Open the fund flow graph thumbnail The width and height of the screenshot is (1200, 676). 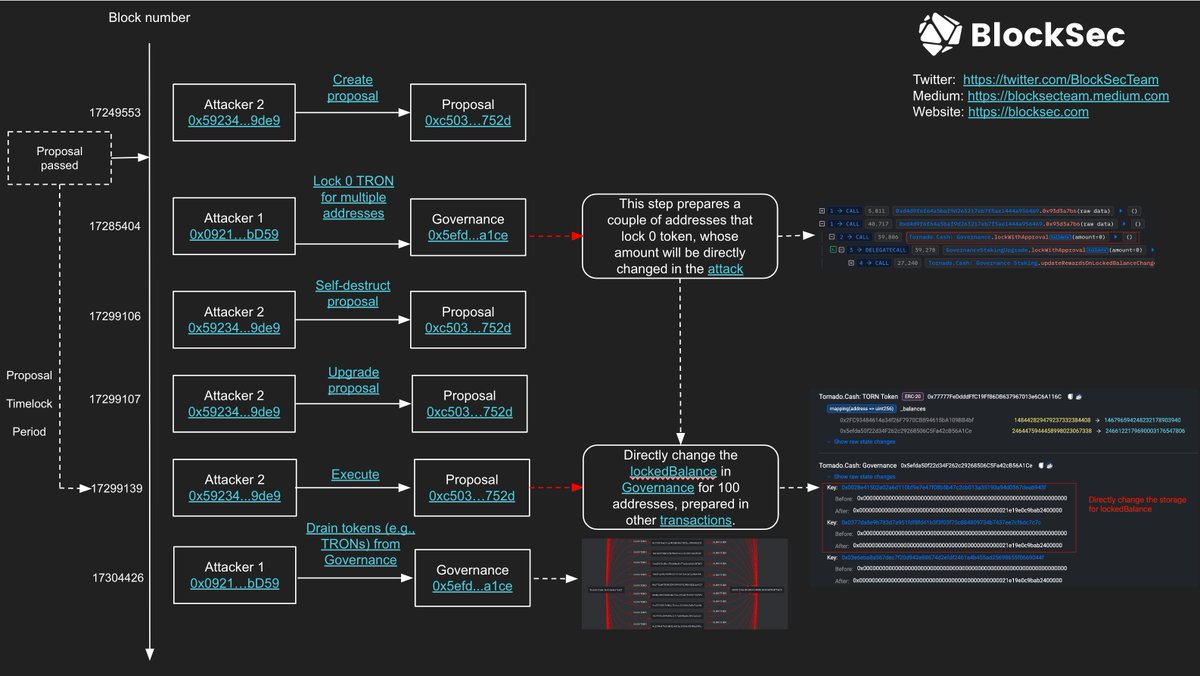[x=684, y=584]
